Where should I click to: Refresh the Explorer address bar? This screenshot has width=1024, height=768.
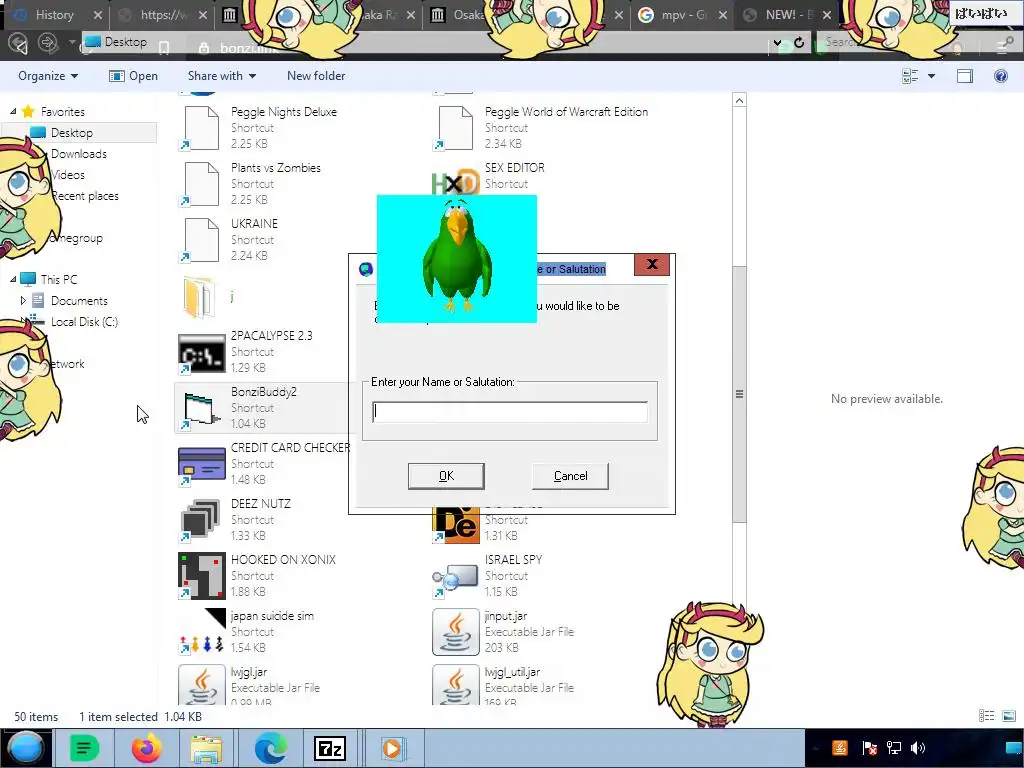[x=799, y=42]
